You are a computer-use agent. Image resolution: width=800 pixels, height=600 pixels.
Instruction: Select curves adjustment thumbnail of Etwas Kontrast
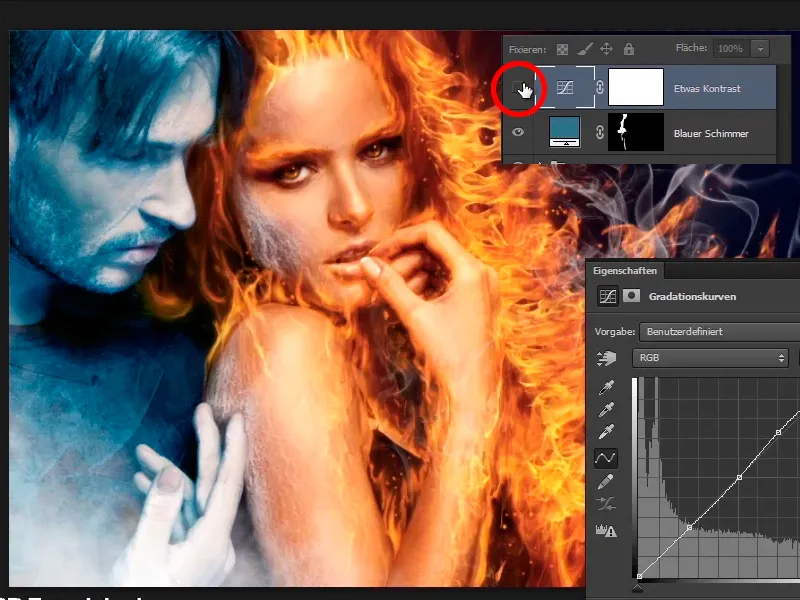(565, 87)
